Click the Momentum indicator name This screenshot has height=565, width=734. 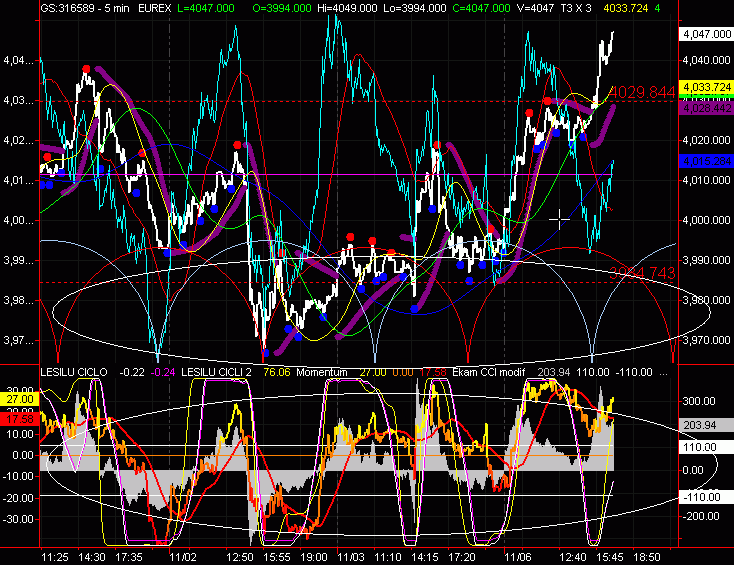[322, 372]
